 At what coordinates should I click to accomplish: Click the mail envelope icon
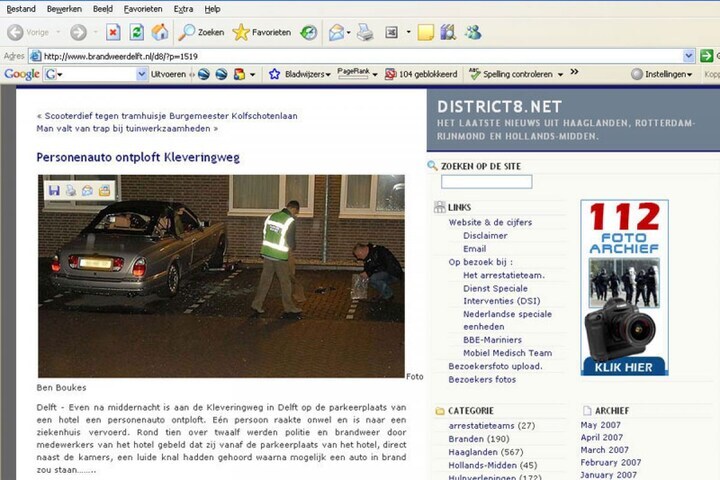[x=336, y=32]
